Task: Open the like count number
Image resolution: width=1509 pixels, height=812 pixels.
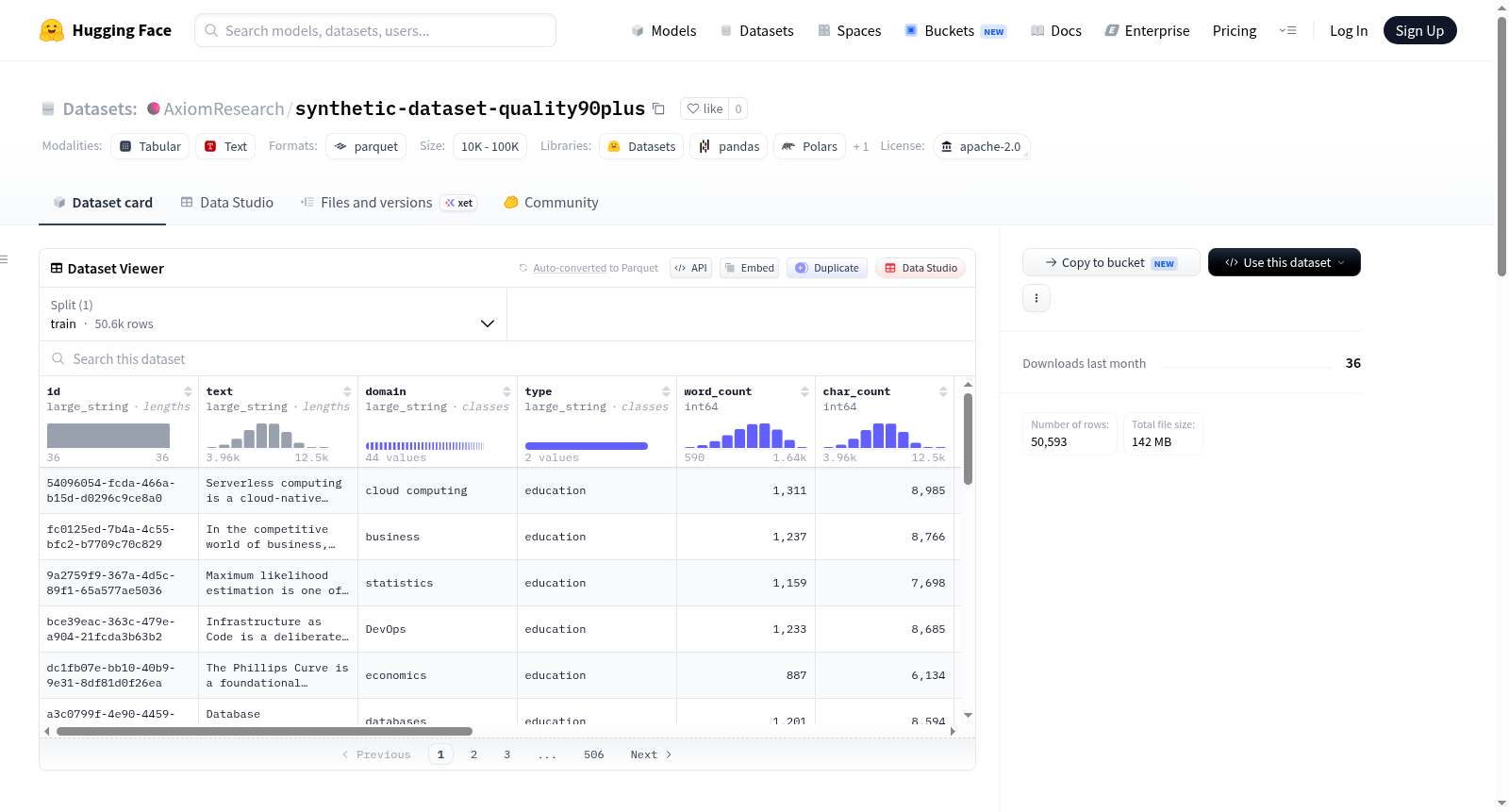Action: tap(738, 108)
